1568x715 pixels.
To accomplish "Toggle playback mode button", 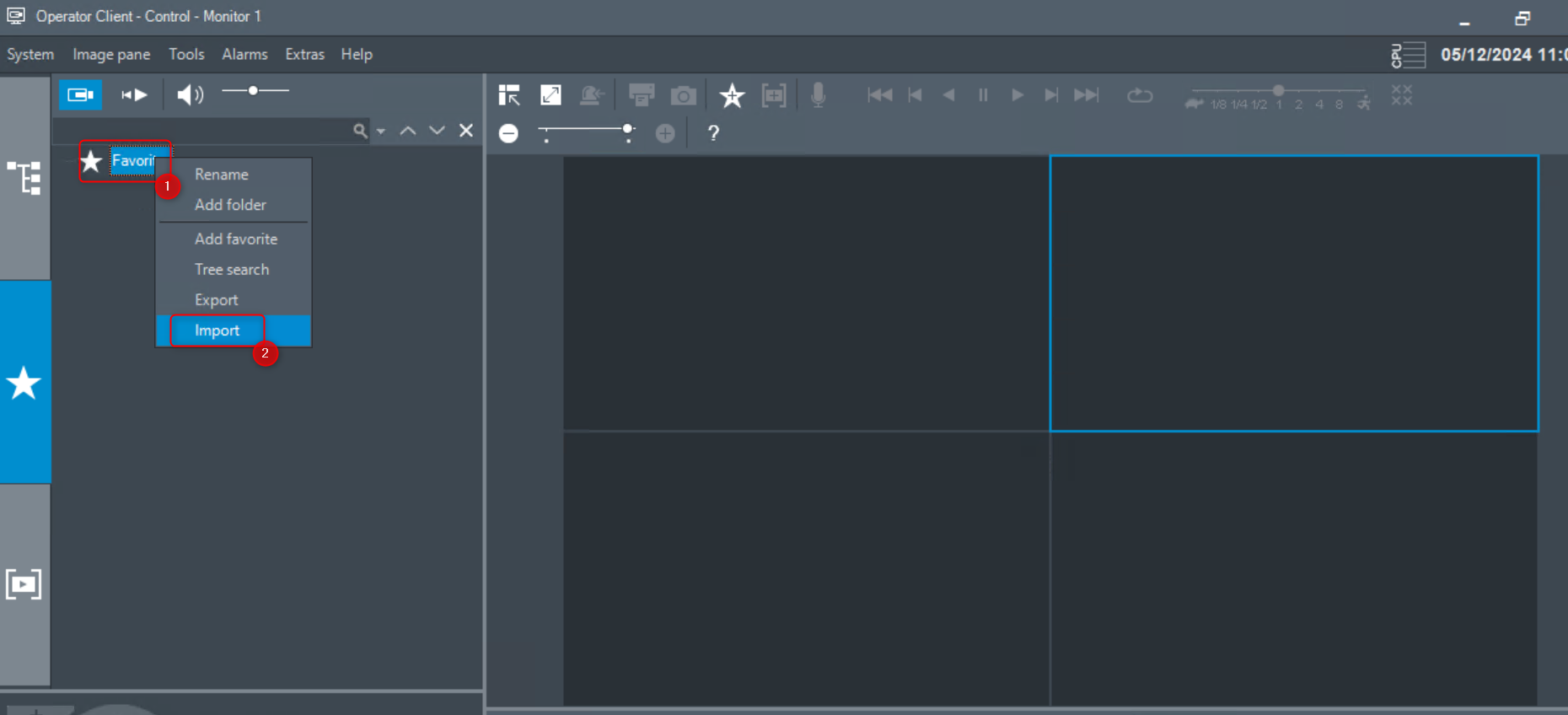I will pos(134,94).
